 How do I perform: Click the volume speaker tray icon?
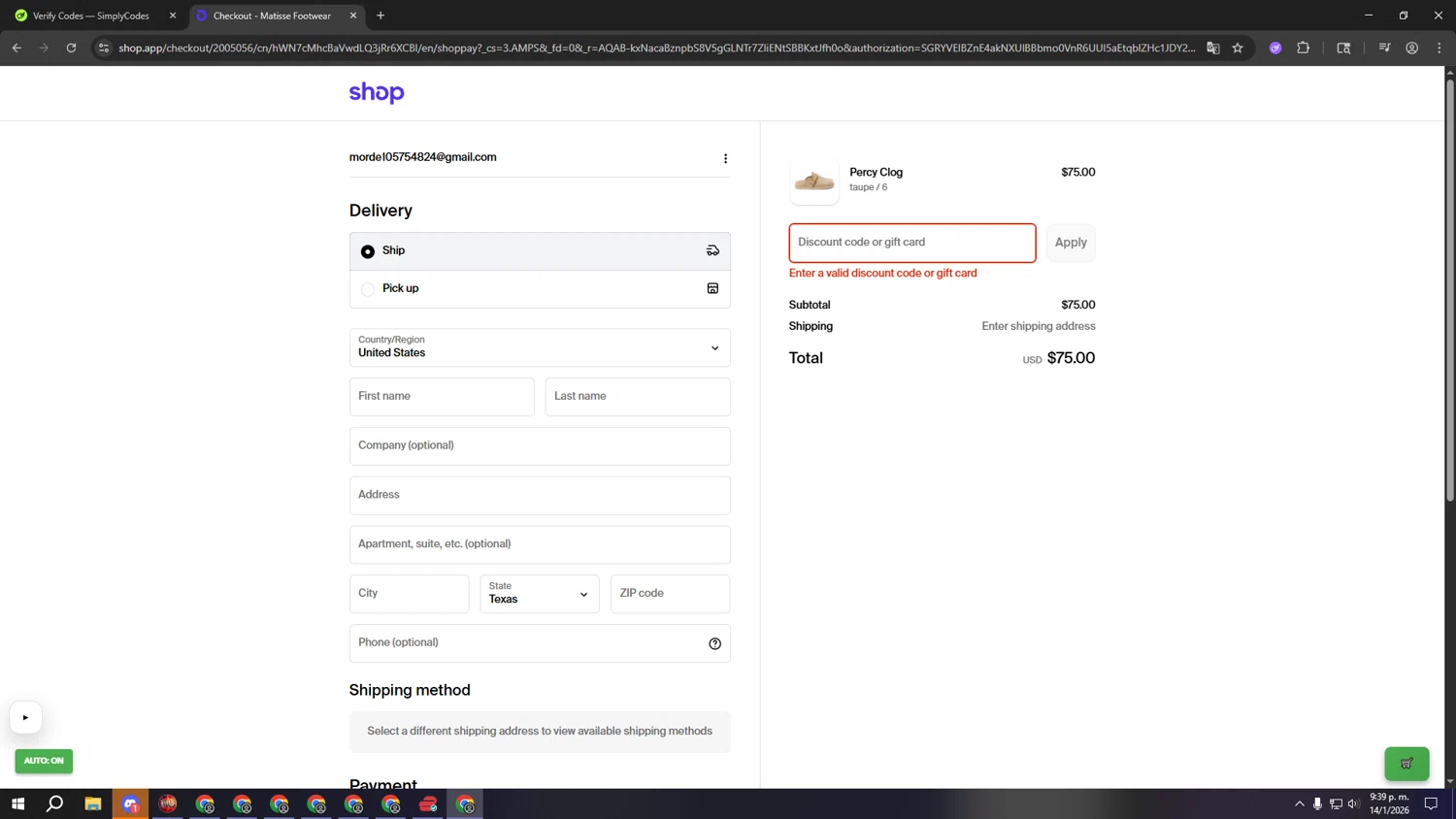[1353, 803]
